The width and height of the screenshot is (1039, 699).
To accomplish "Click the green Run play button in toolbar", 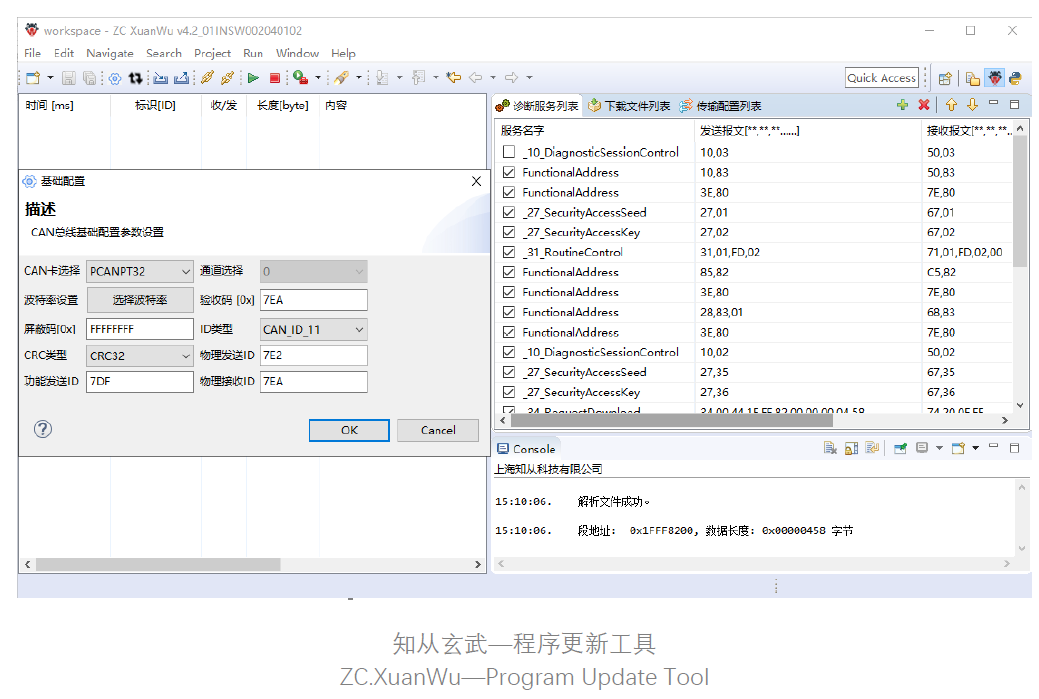I will coord(253,78).
